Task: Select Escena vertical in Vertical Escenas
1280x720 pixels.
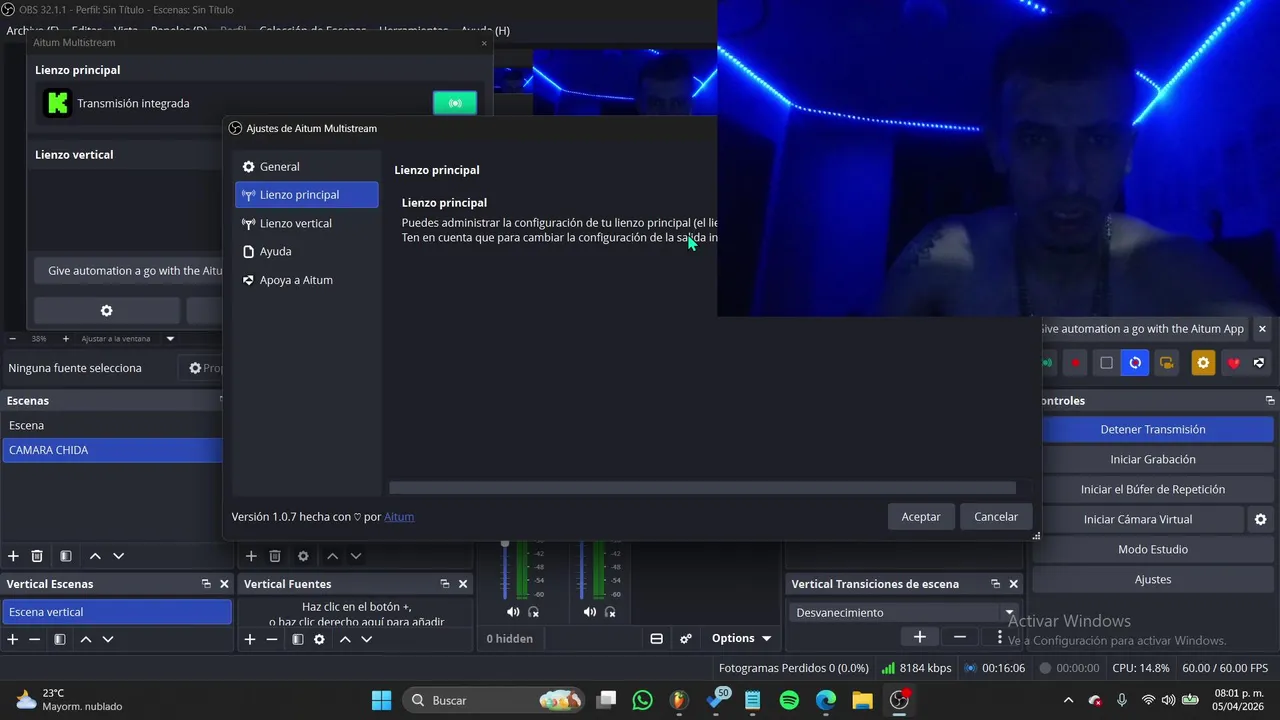Action: pyautogui.click(x=117, y=612)
